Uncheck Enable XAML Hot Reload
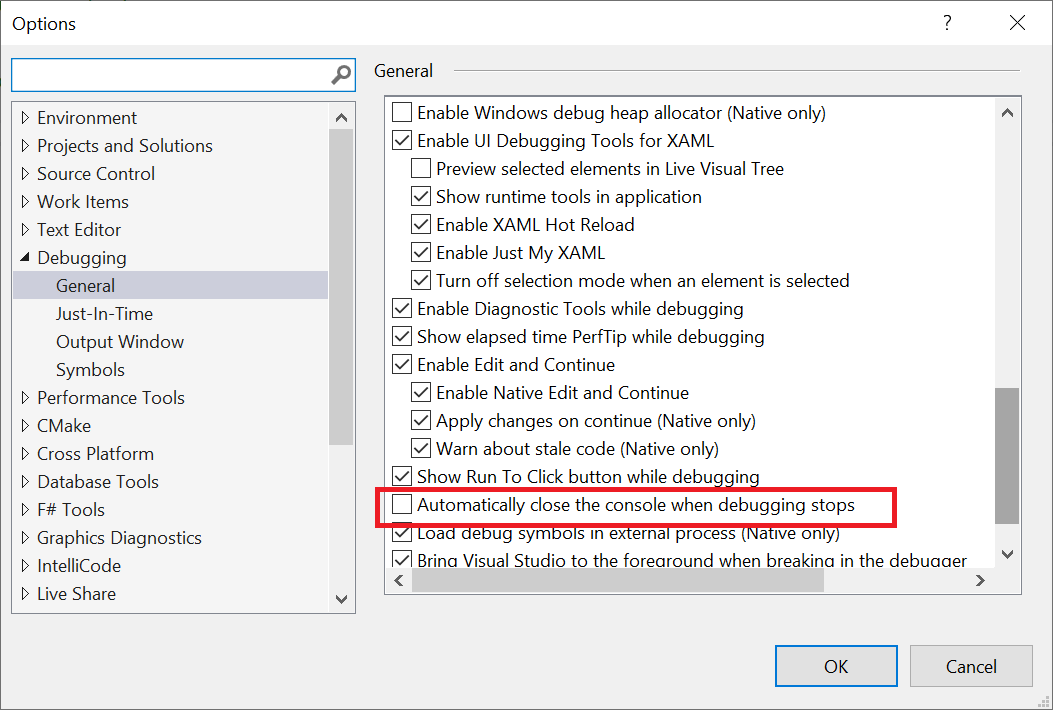 (421, 224)
